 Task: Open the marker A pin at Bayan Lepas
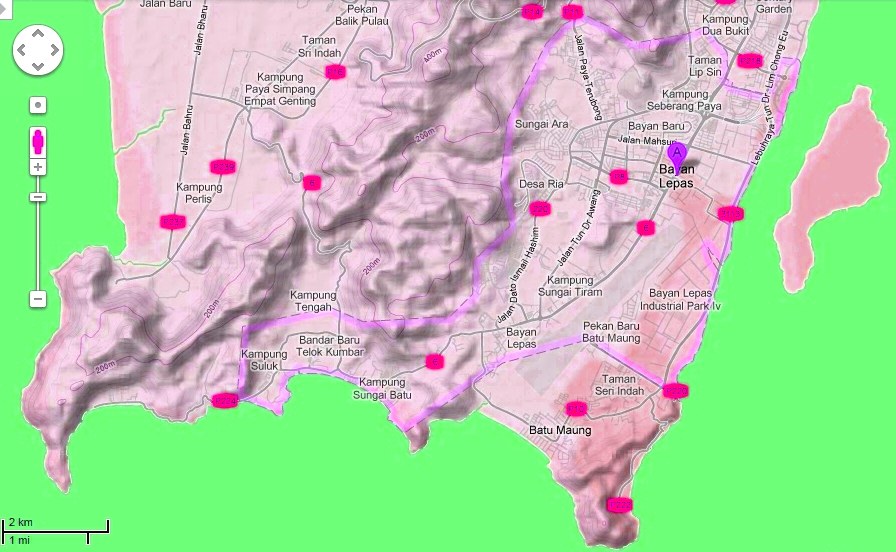tap(677, 156)
